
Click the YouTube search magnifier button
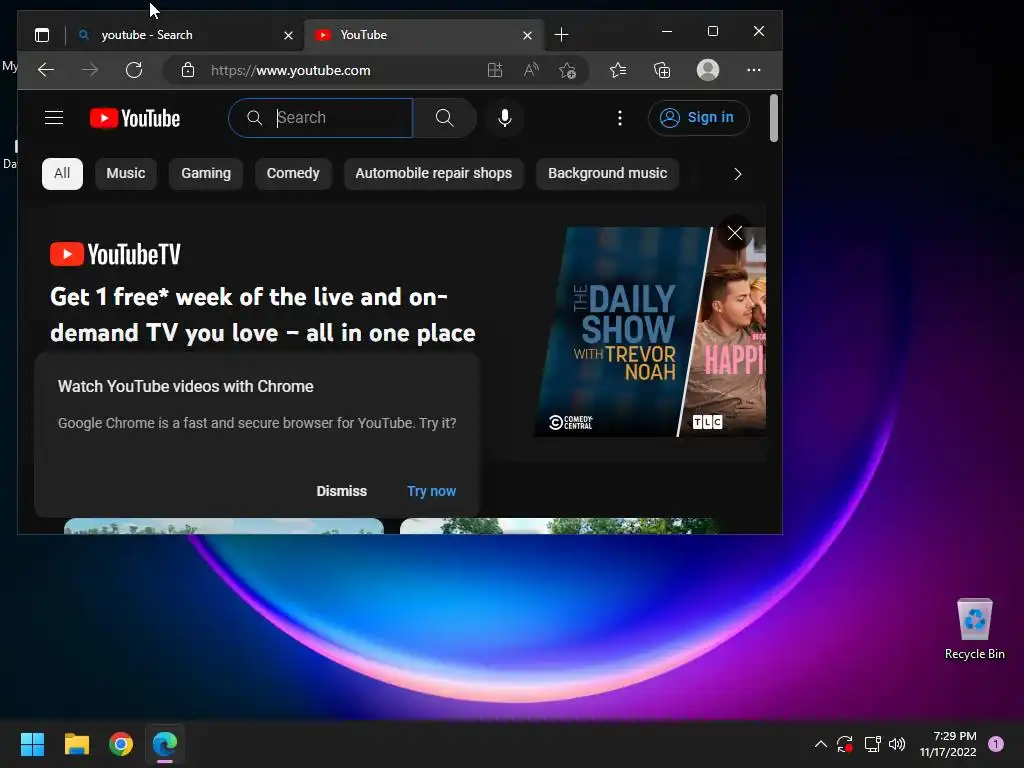445,118
